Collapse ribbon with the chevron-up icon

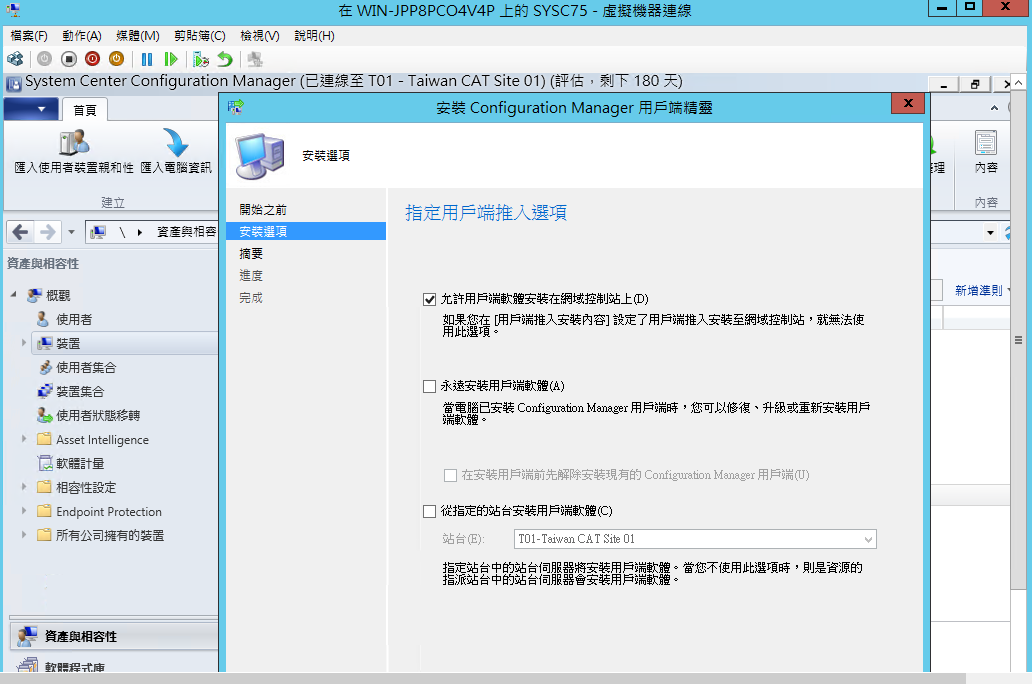point(994,107)
